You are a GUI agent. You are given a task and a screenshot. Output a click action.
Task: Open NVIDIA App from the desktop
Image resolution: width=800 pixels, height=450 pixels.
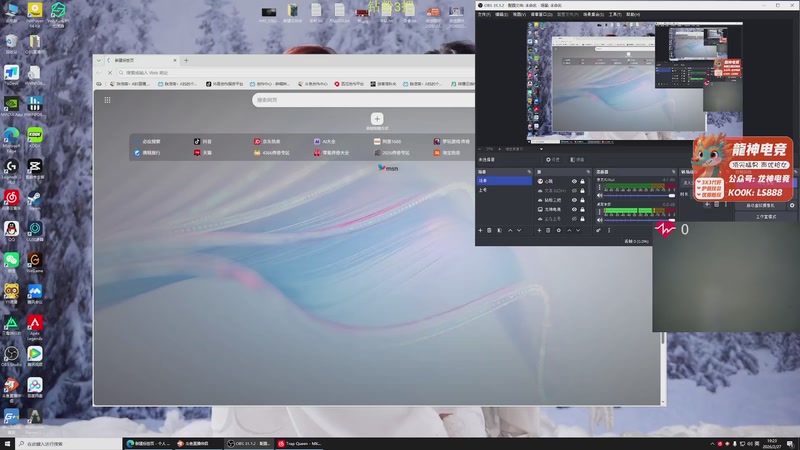(x=11, y=104)
